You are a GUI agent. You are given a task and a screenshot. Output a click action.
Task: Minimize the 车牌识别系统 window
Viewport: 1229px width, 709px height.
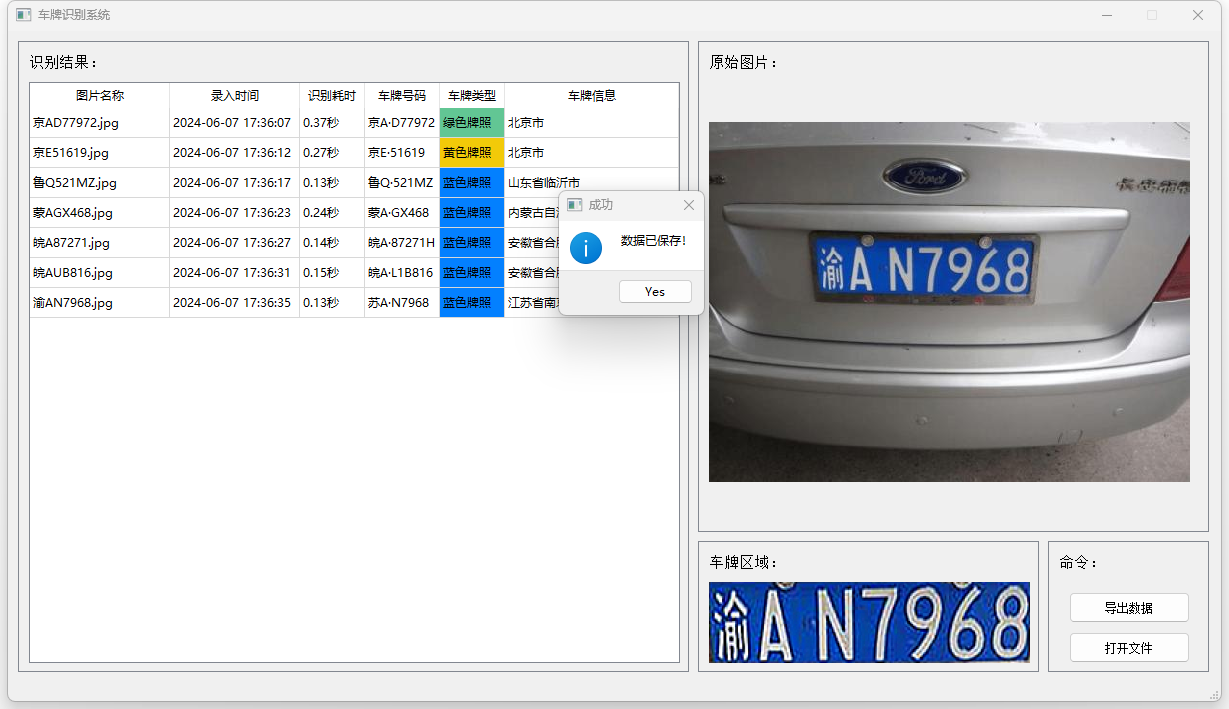pos(1106,15)
